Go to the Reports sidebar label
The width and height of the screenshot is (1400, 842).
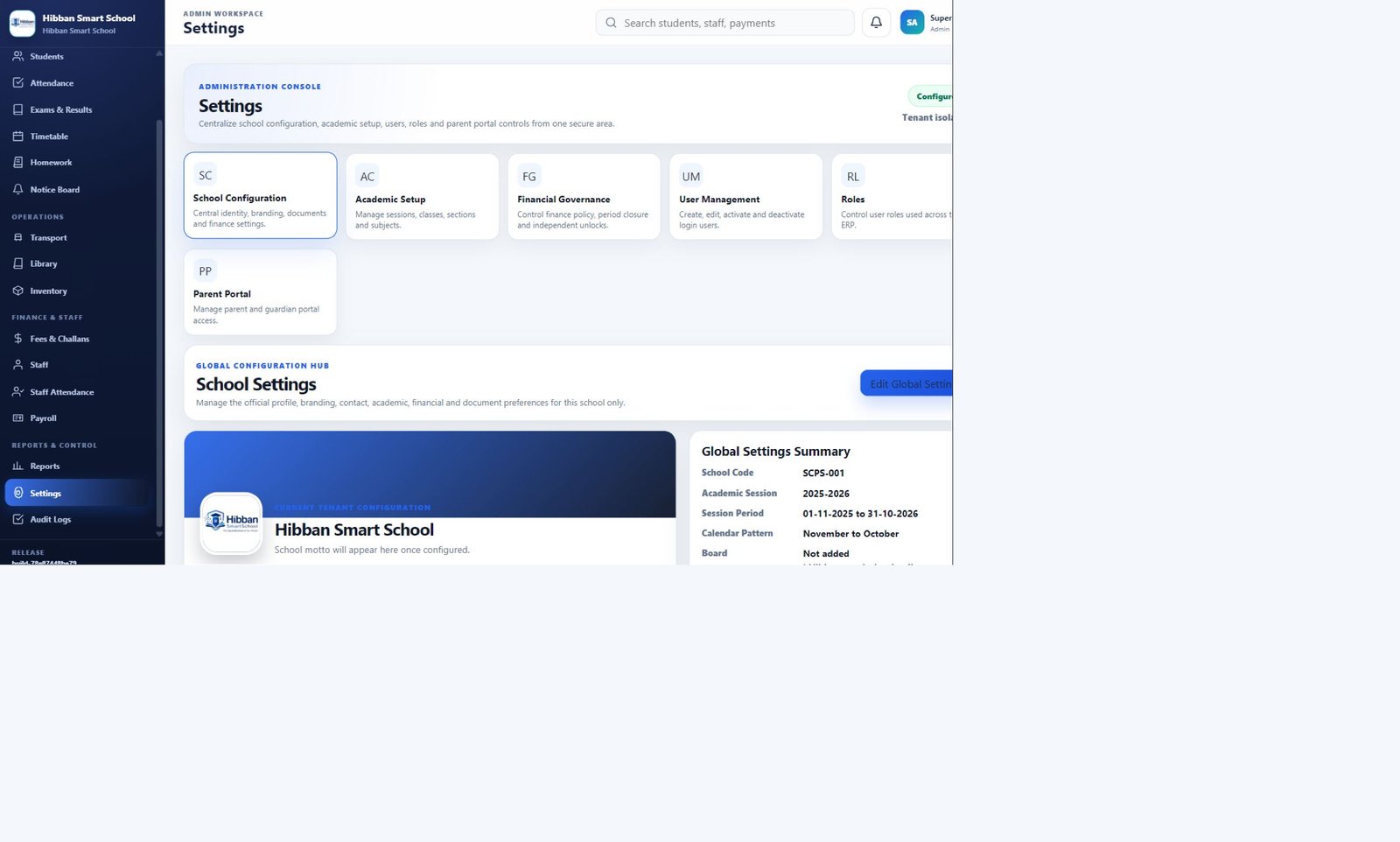click(45, 467)
